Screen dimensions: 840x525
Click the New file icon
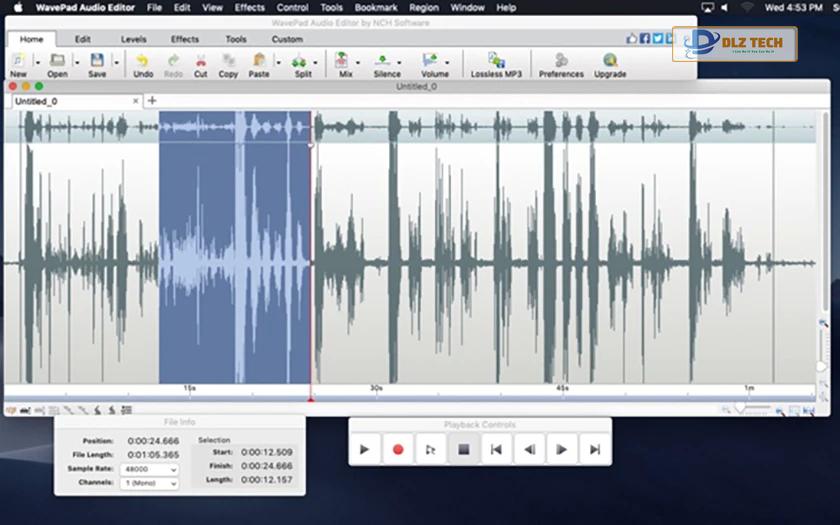tap(18, 61)
